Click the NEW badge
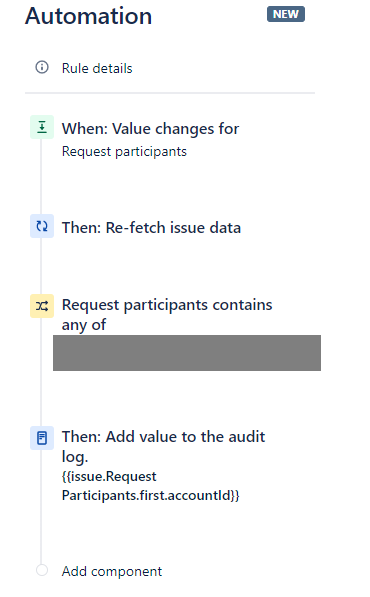The image size is (370, 597). pos(286,14)
